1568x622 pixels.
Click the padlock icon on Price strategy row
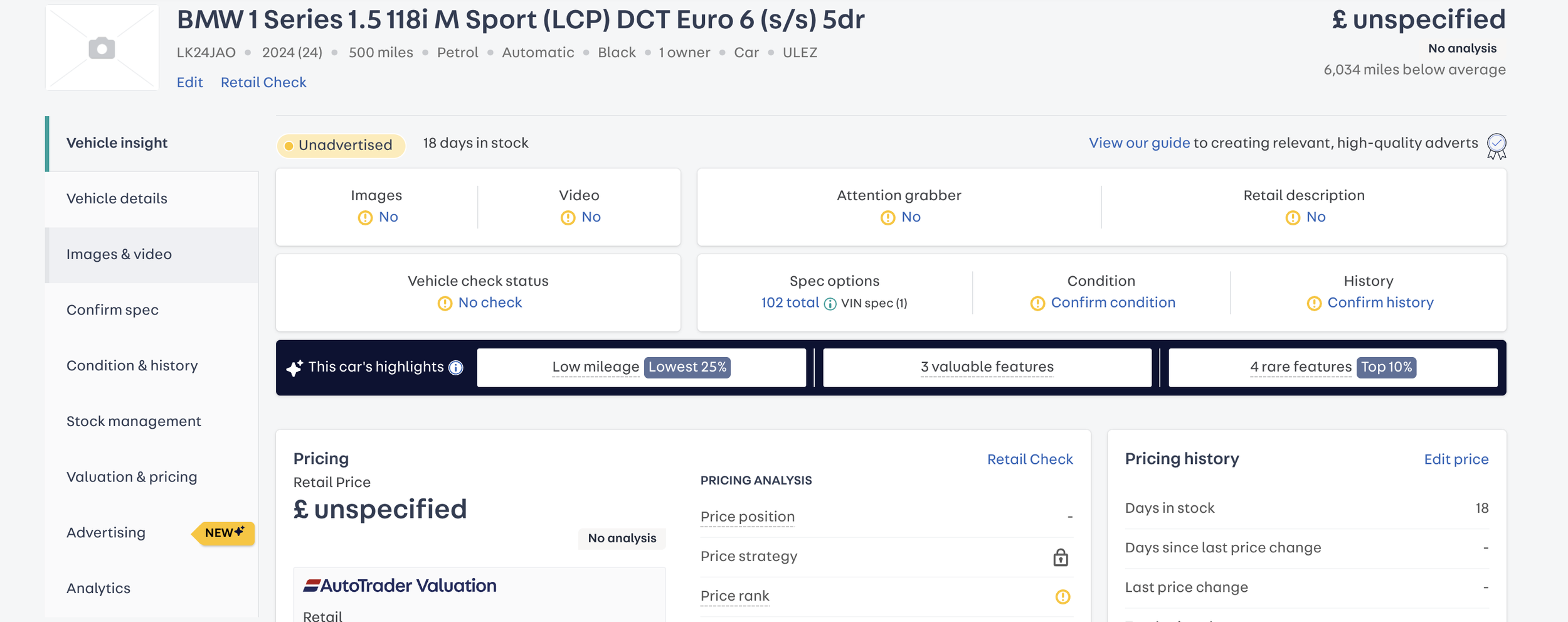pyautogui.click(x=1061, y=557)
